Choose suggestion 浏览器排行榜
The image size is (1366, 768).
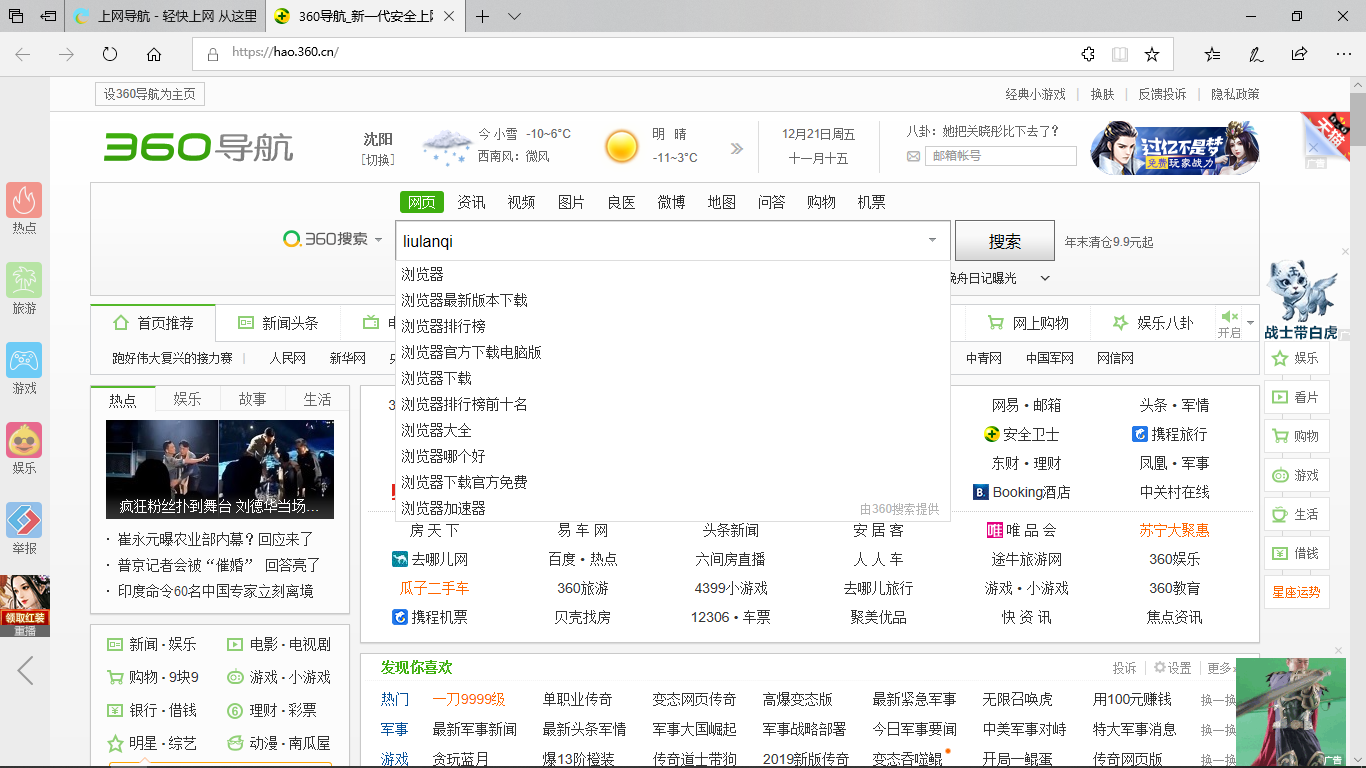pos(672,326)
